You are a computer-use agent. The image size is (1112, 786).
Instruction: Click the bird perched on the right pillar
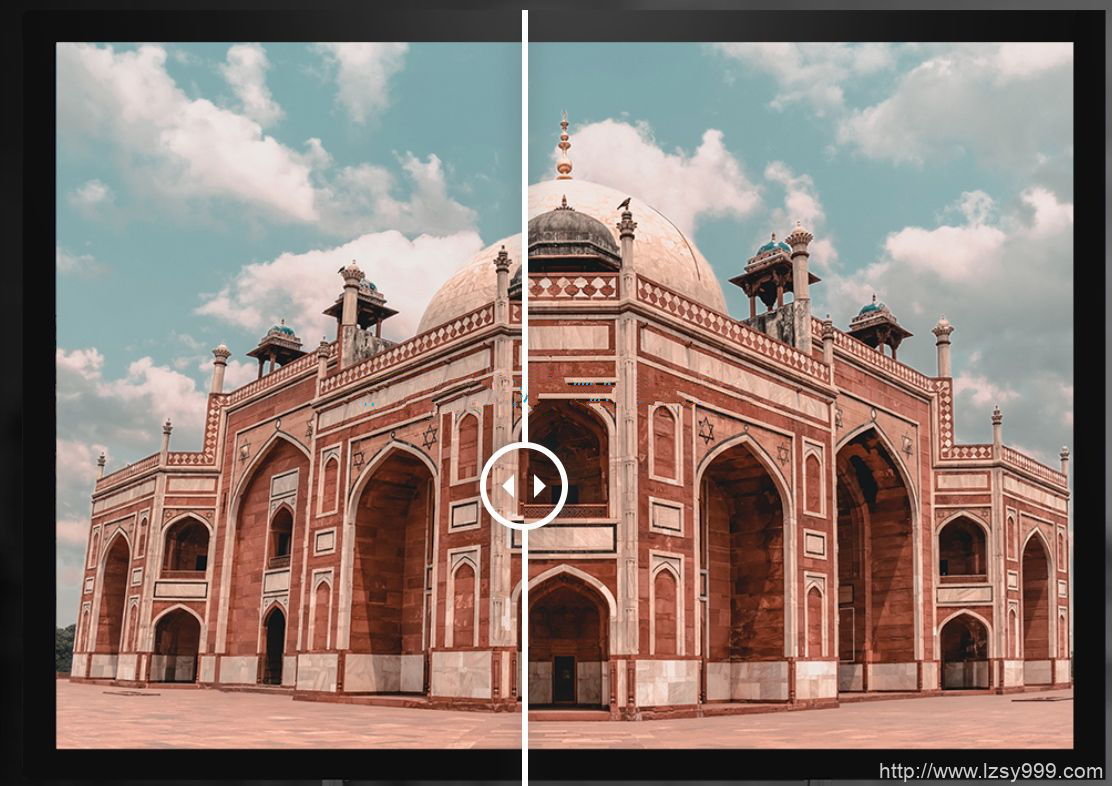click(x=625, y=204)
